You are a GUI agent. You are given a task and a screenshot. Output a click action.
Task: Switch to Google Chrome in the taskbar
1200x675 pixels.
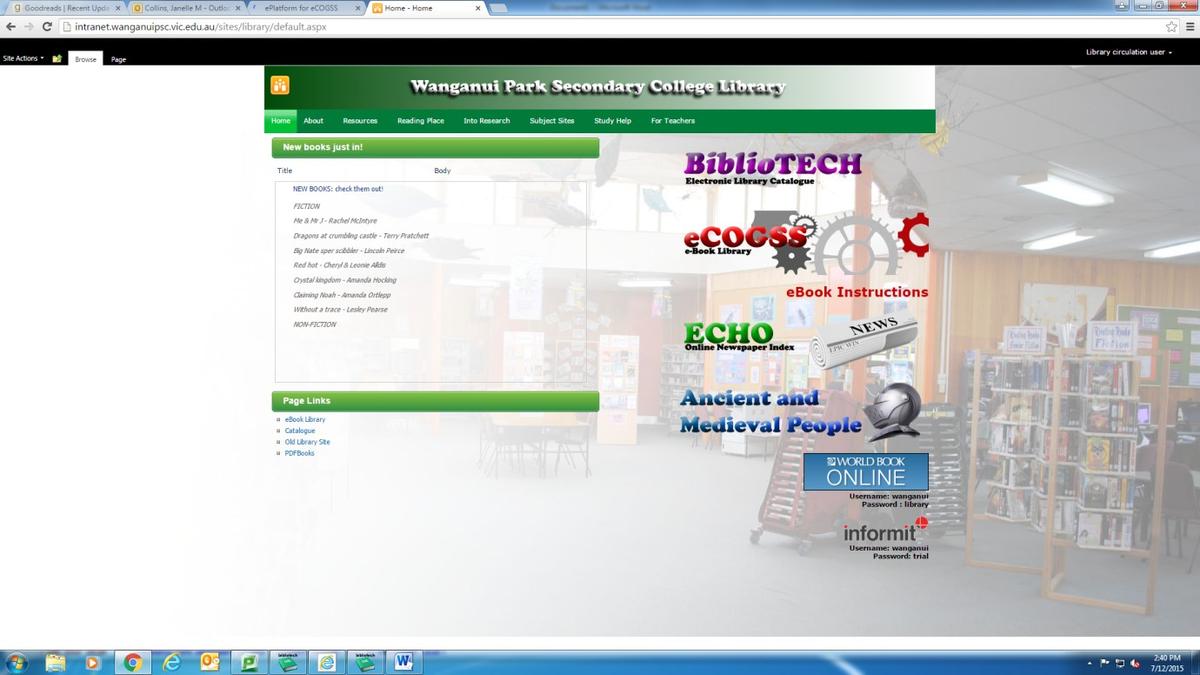[x=132, y=662]
